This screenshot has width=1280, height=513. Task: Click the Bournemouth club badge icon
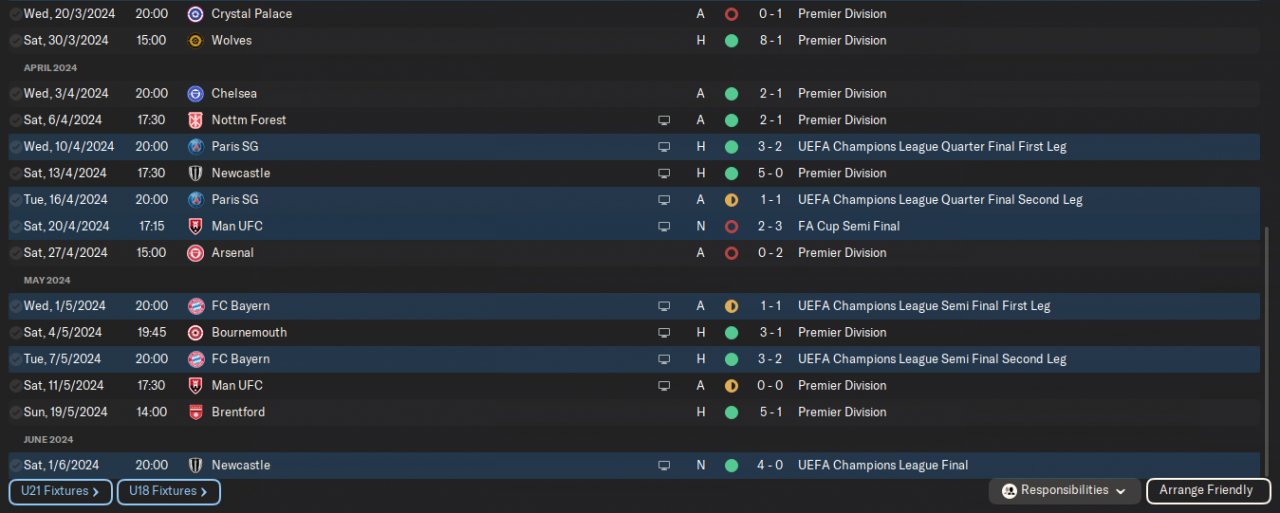coord(196,333)
